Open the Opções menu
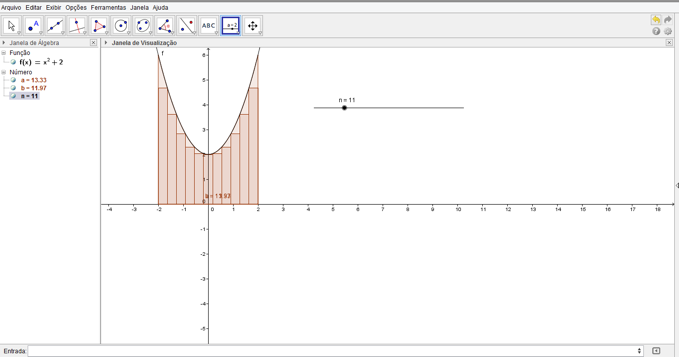The width and height of the screenshot is (679, 362). pos(76,7)
